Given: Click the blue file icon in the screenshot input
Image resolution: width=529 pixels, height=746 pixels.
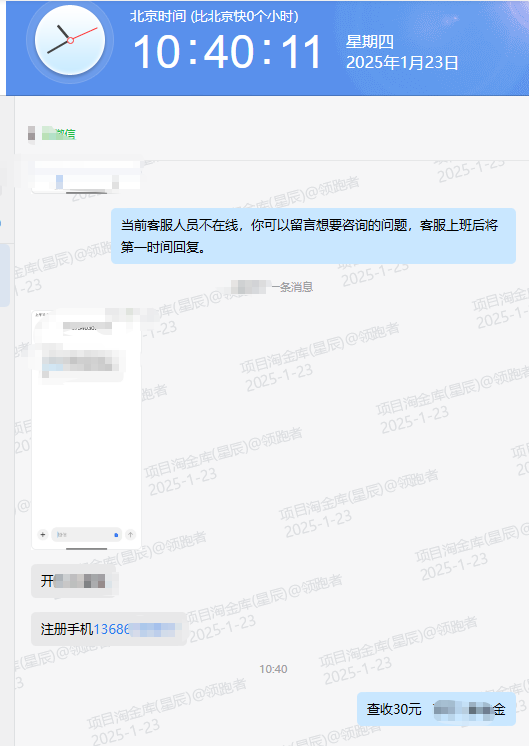Looking at the screenshot, I should (116, 535).
